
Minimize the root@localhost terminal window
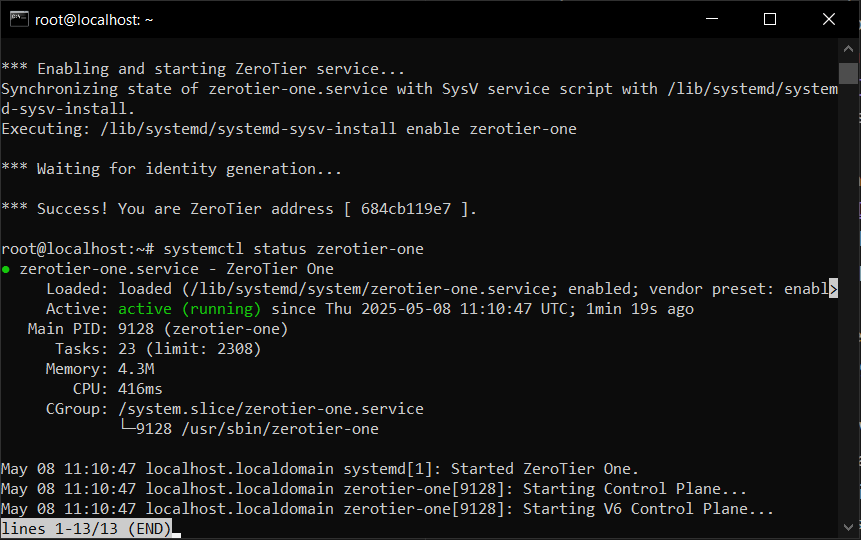(x=712, y=19)
